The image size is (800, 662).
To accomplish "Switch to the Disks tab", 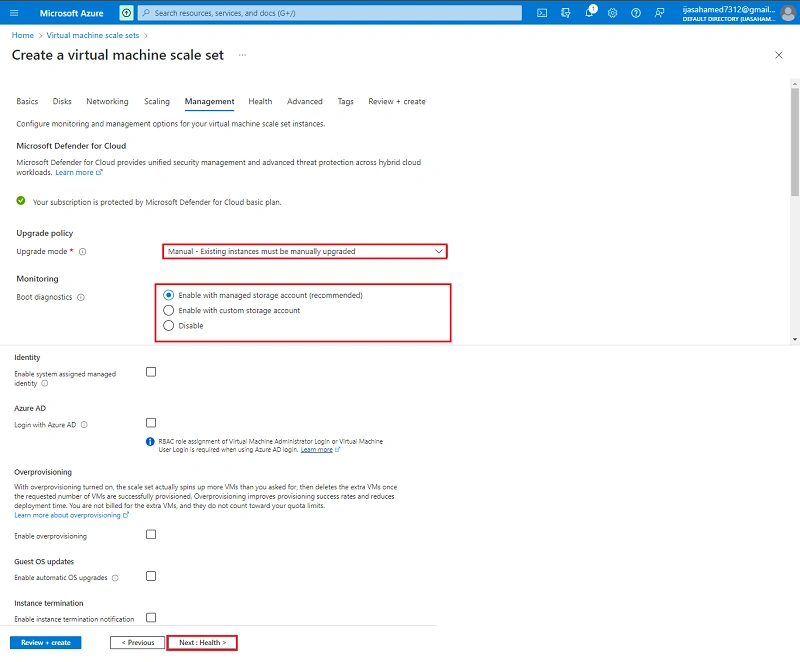I will [62, 101].
